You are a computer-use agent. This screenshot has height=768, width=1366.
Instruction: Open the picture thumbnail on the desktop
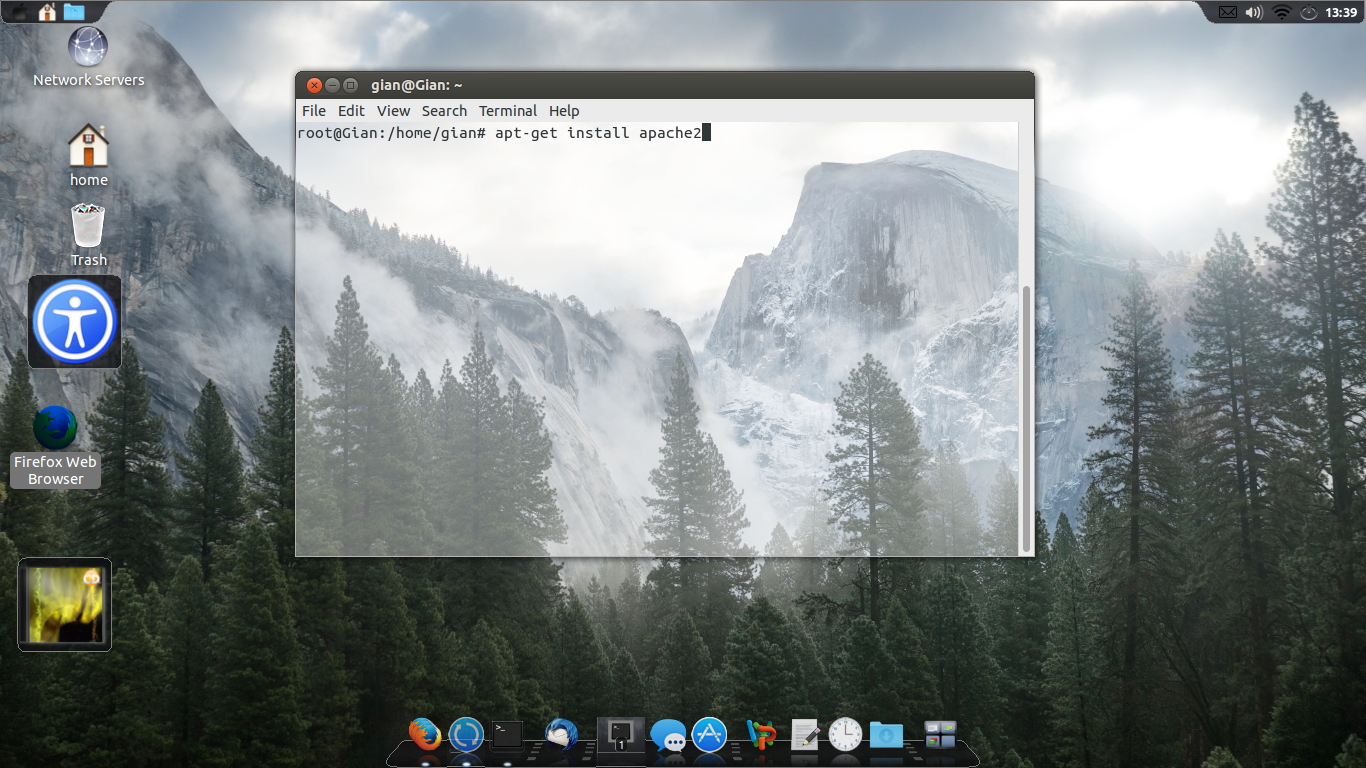click(64, 604)
